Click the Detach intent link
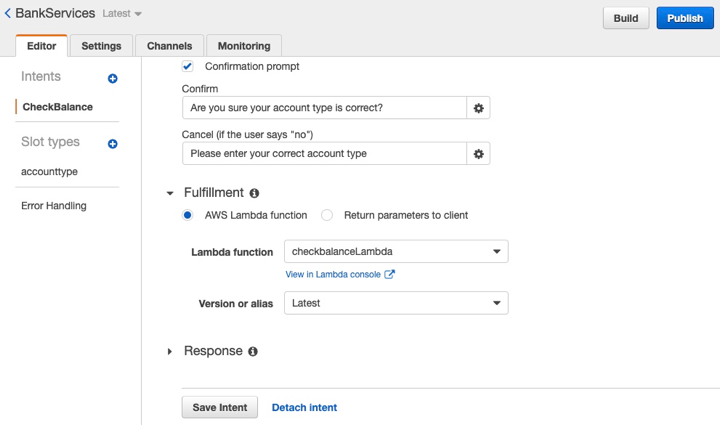The image size is (720, 425). 304,408
